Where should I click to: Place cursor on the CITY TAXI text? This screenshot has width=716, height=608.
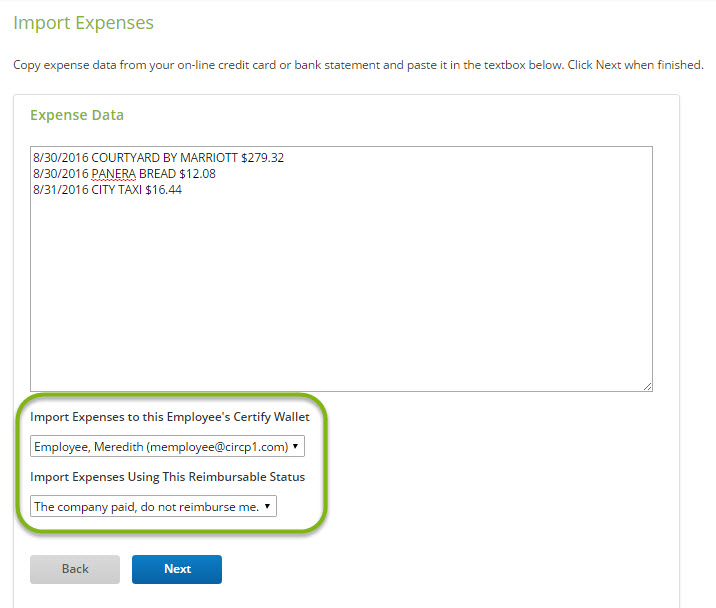[116, 190]
